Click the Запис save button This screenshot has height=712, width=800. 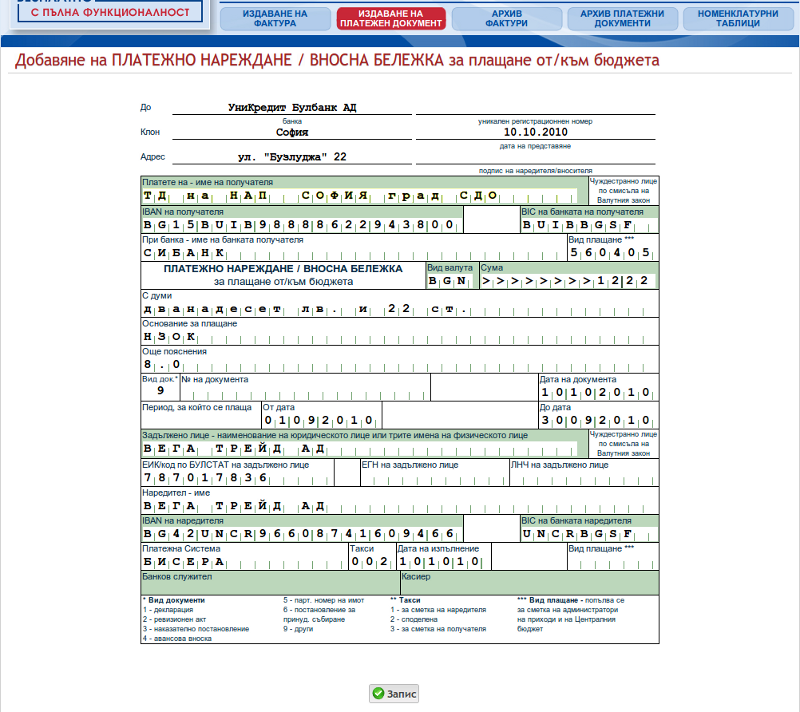click(394, 693)
